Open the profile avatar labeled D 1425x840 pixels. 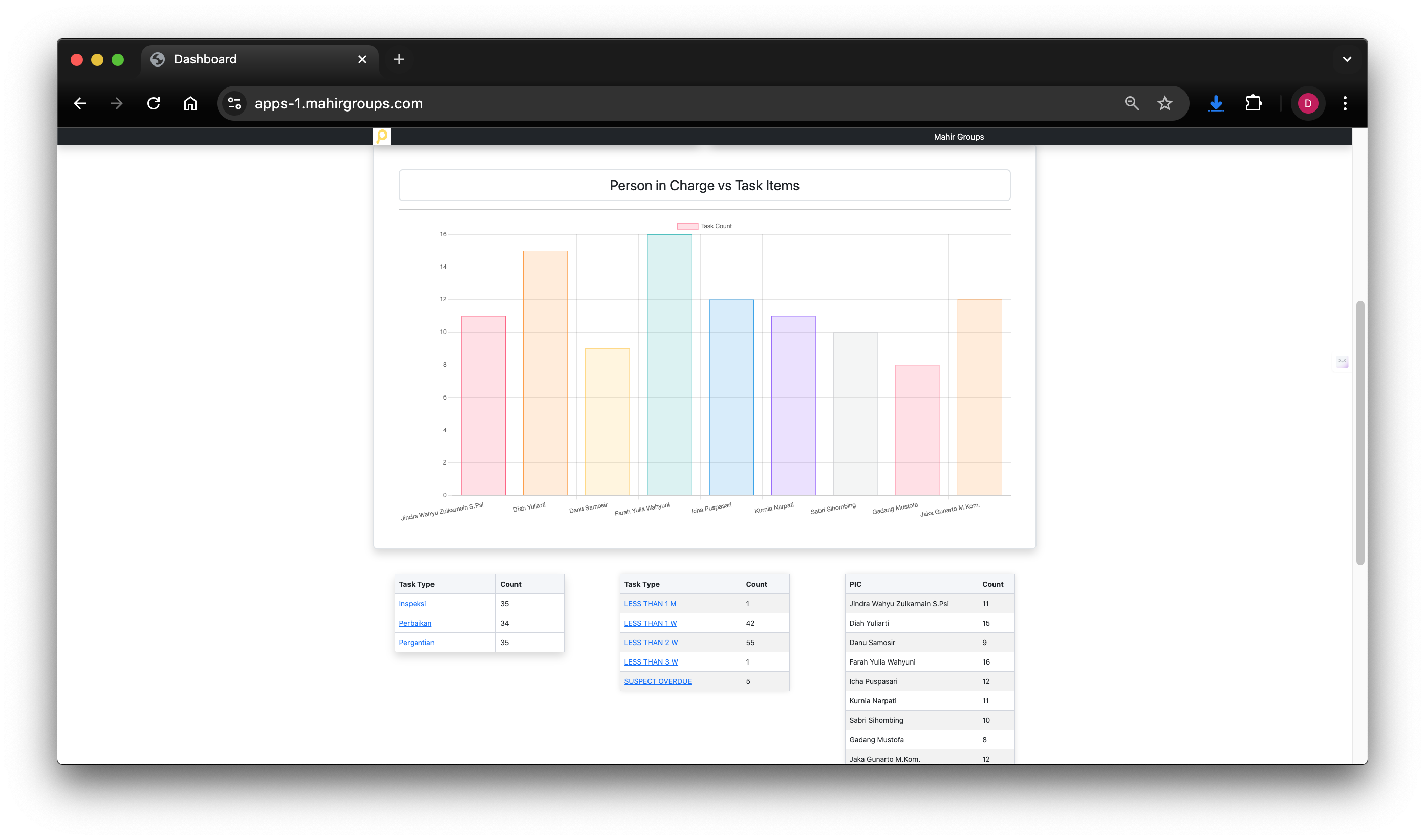1307,103
